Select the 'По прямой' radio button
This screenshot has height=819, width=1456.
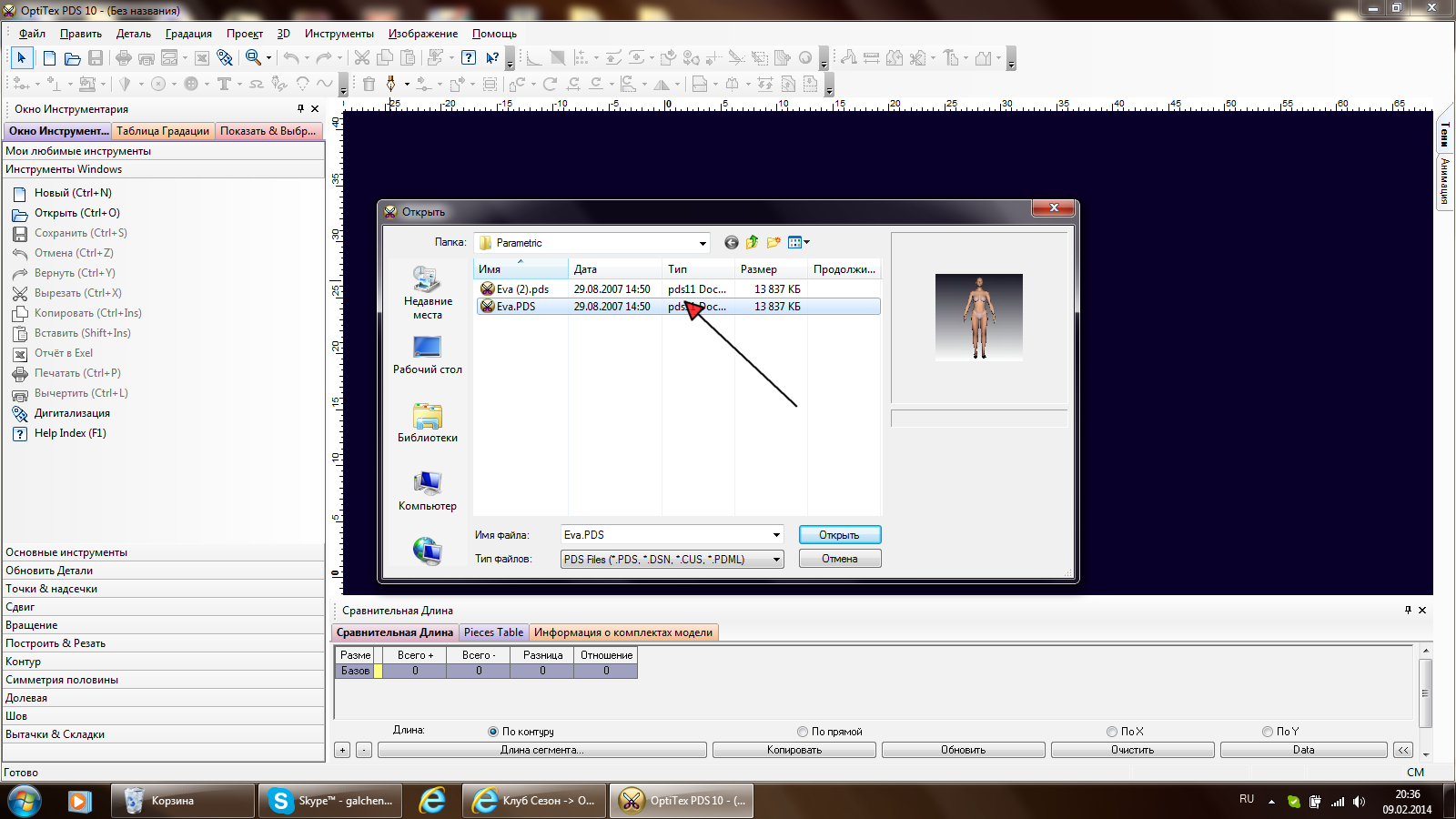(803, 732)
